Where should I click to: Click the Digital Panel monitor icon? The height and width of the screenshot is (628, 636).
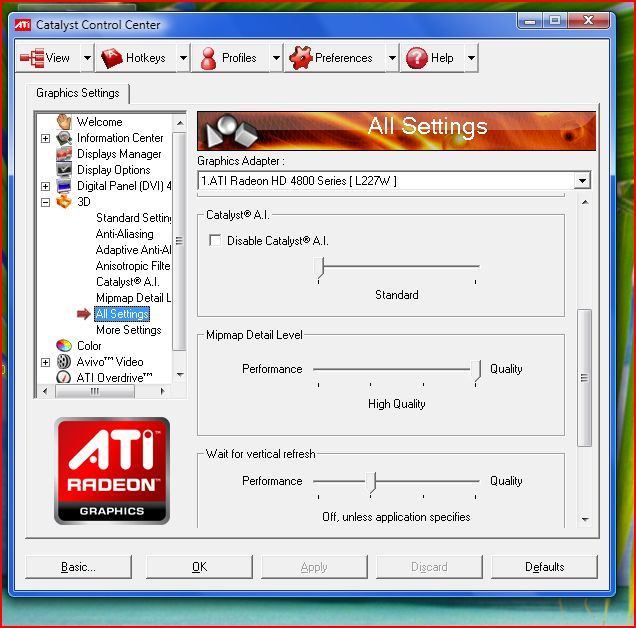(64, 186)
